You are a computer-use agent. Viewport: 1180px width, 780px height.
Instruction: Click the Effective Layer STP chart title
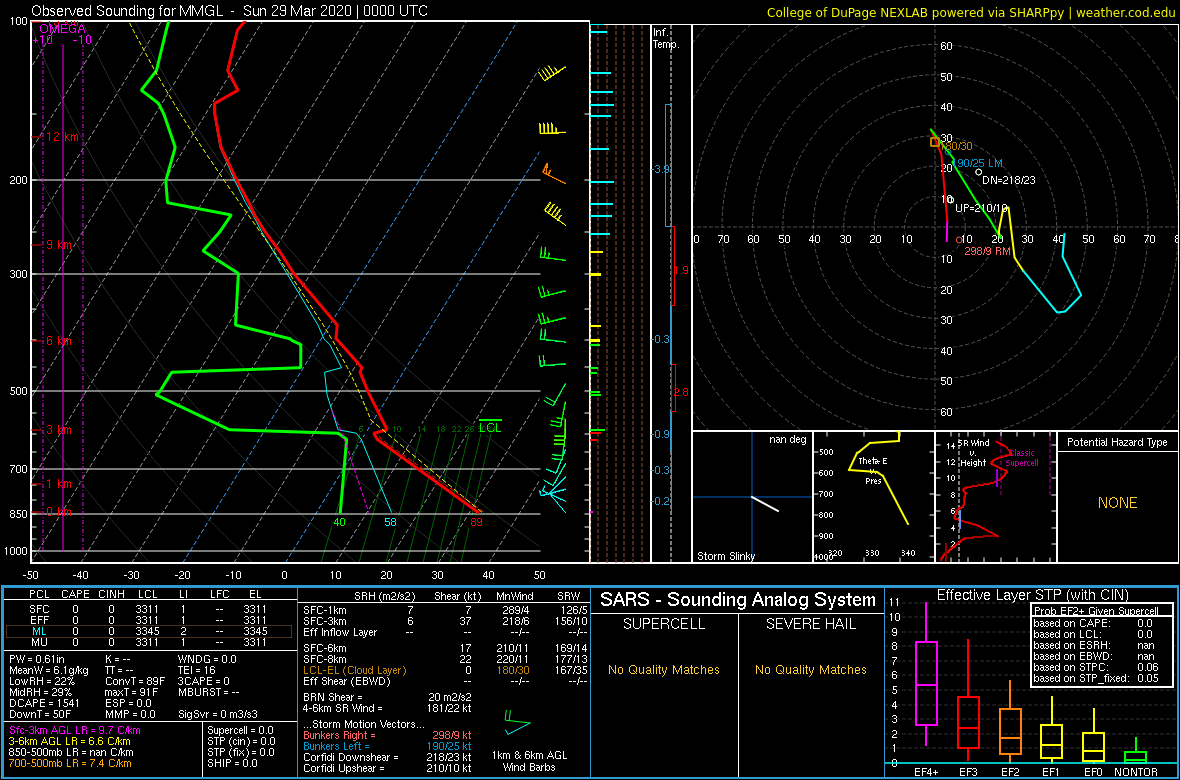(x=1030, y=595)
